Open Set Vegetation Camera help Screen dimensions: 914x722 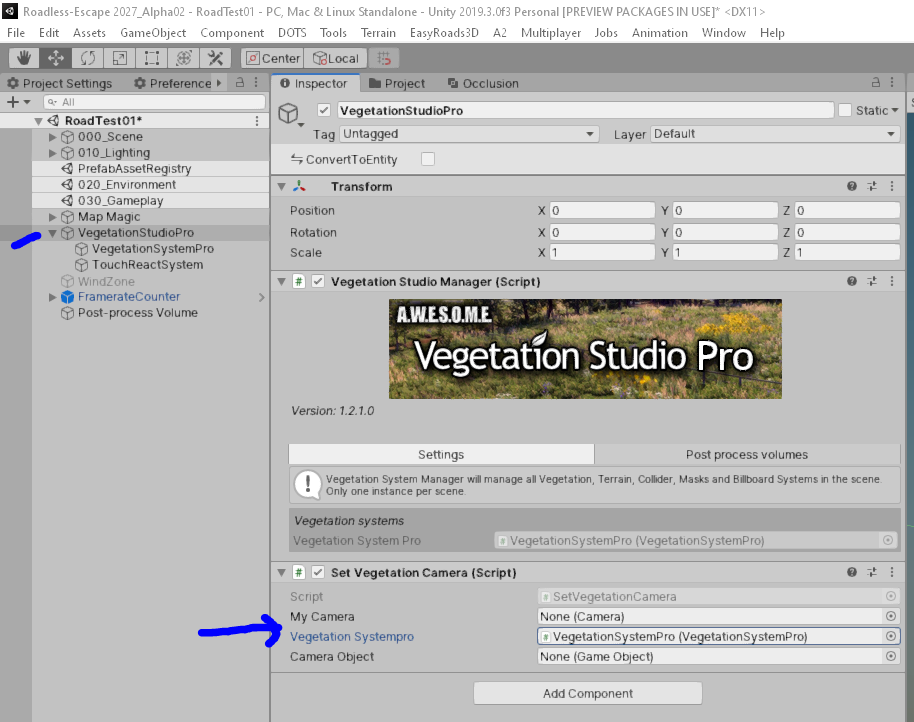click(x=852, y=572)
